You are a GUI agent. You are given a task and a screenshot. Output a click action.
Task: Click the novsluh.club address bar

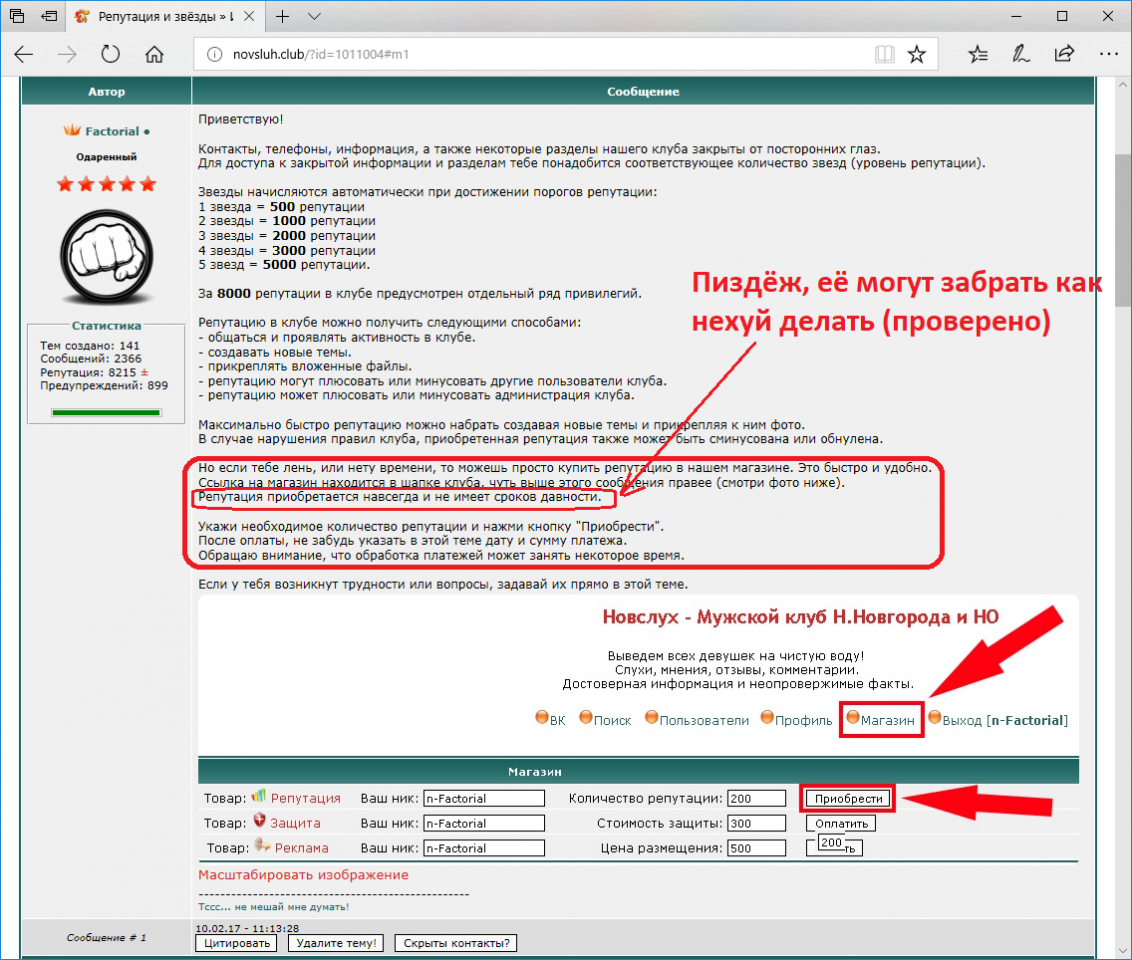[x=530, y=54]
